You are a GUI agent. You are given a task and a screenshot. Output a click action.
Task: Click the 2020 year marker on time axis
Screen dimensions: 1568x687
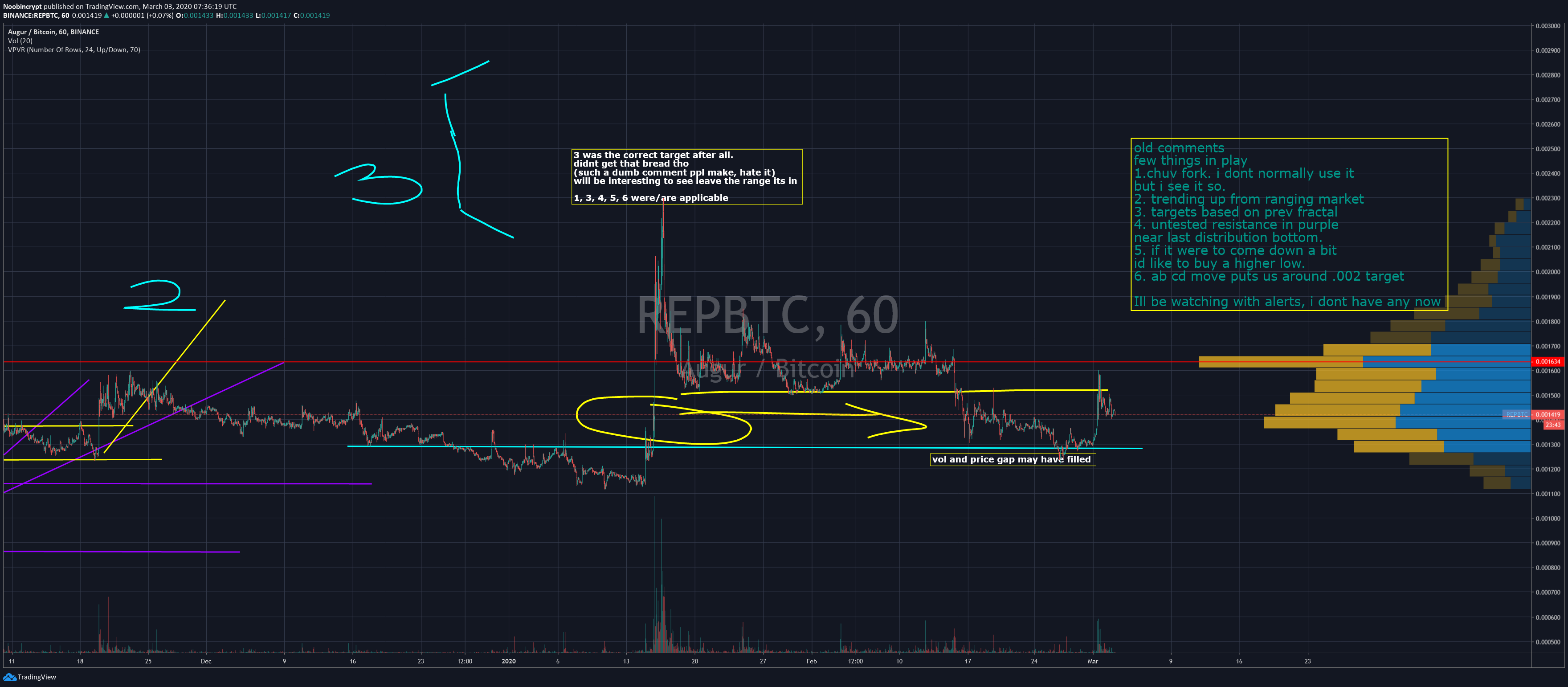point(508,661)
